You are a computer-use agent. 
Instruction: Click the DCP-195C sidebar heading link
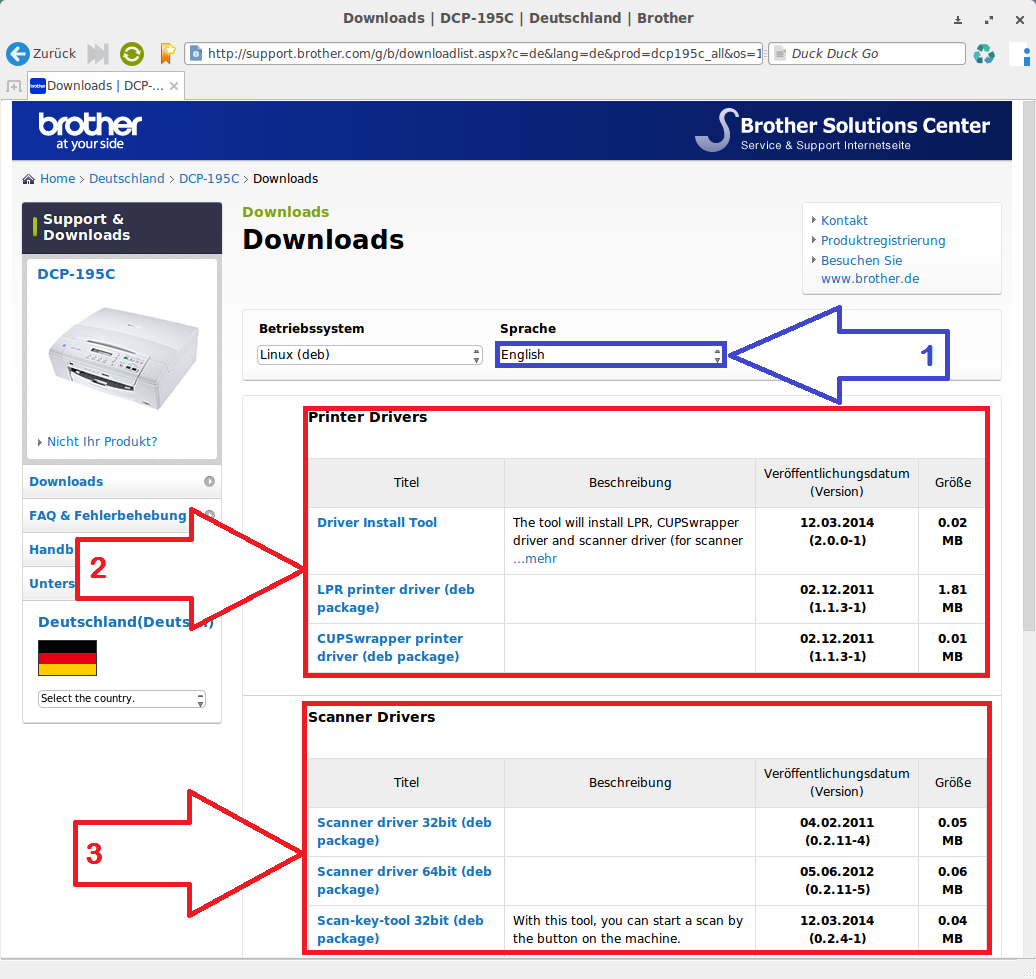pos(76,274)
